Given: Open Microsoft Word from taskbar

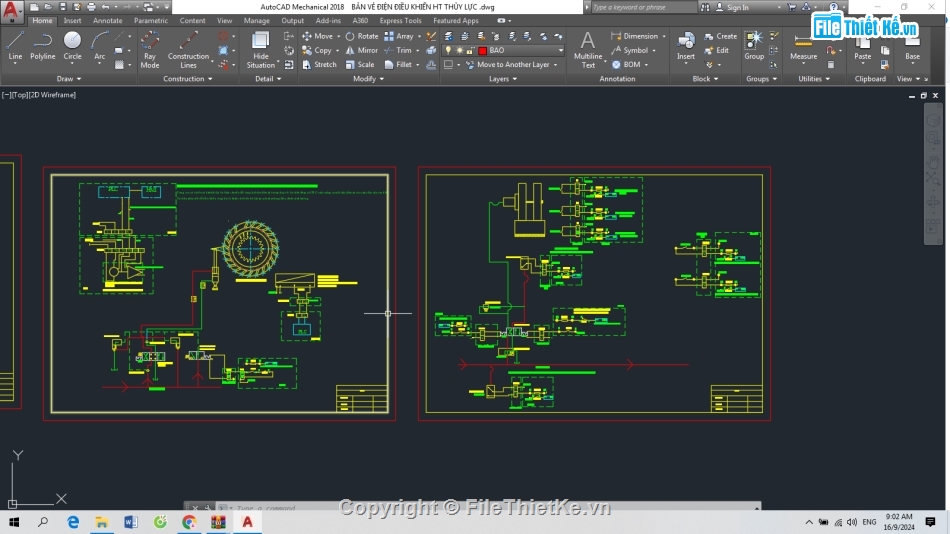Looking at the screenshot, I should [x=130, y=522].
